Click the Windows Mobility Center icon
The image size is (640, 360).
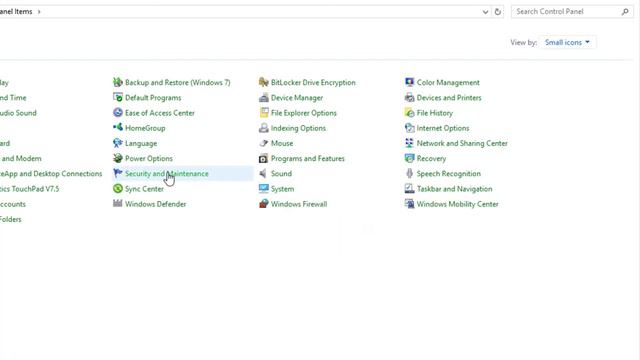point(409,204)
